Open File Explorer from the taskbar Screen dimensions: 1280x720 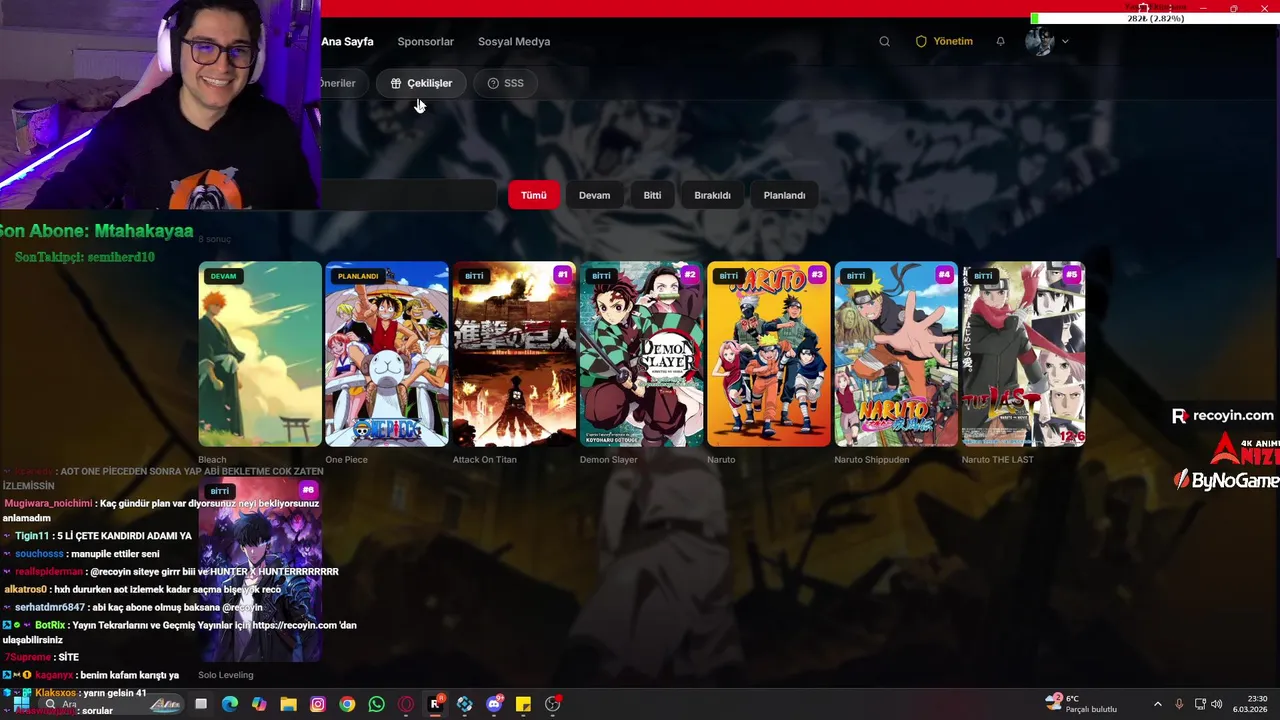(288, 704)
